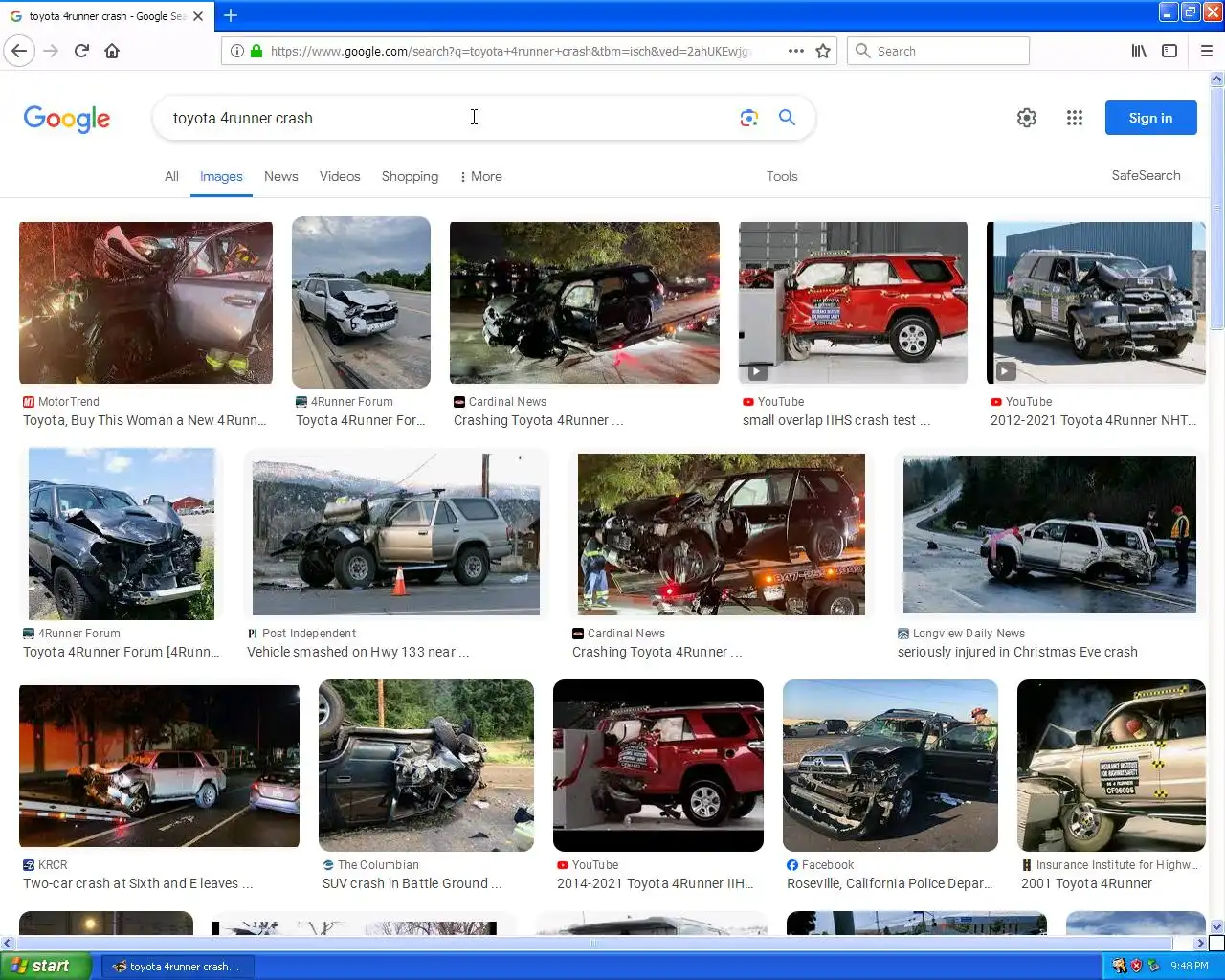
Task: Click the horizontal scrollbar left arrow
Action: (x=8, y=944)
